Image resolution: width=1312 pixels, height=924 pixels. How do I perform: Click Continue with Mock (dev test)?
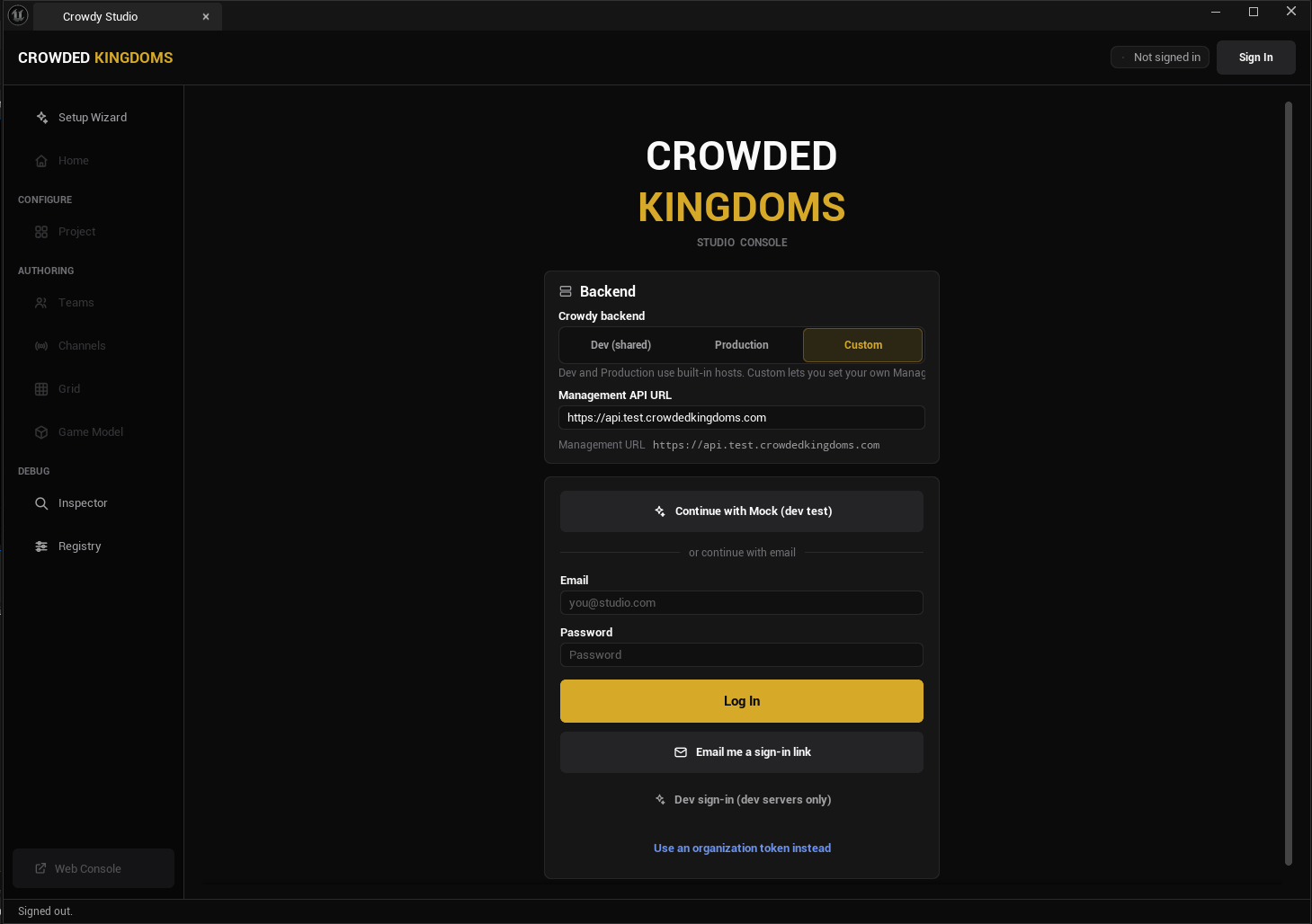coord(742,511)
